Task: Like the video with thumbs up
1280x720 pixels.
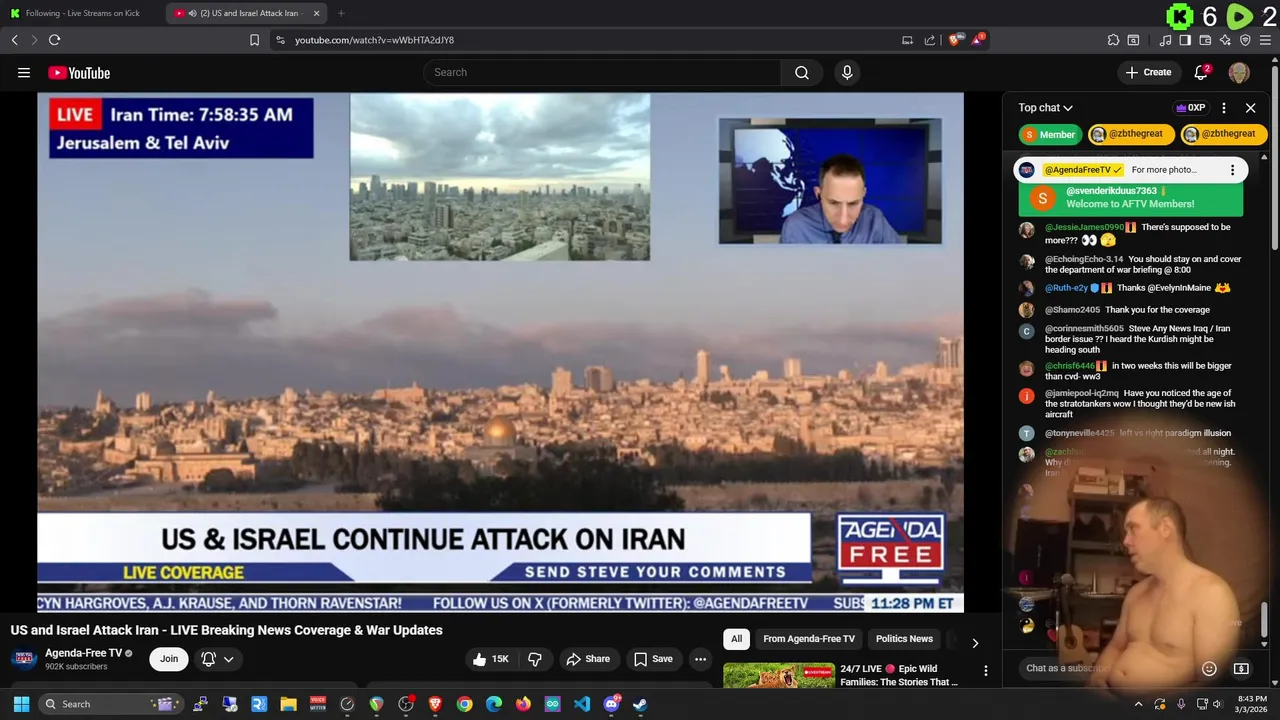Action: click(489, 659)
